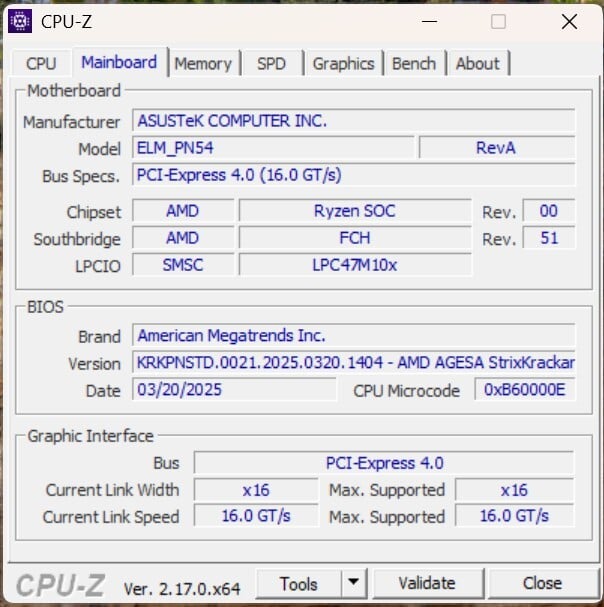Click the Manufacturer field showing ASUSTeK

354,121
